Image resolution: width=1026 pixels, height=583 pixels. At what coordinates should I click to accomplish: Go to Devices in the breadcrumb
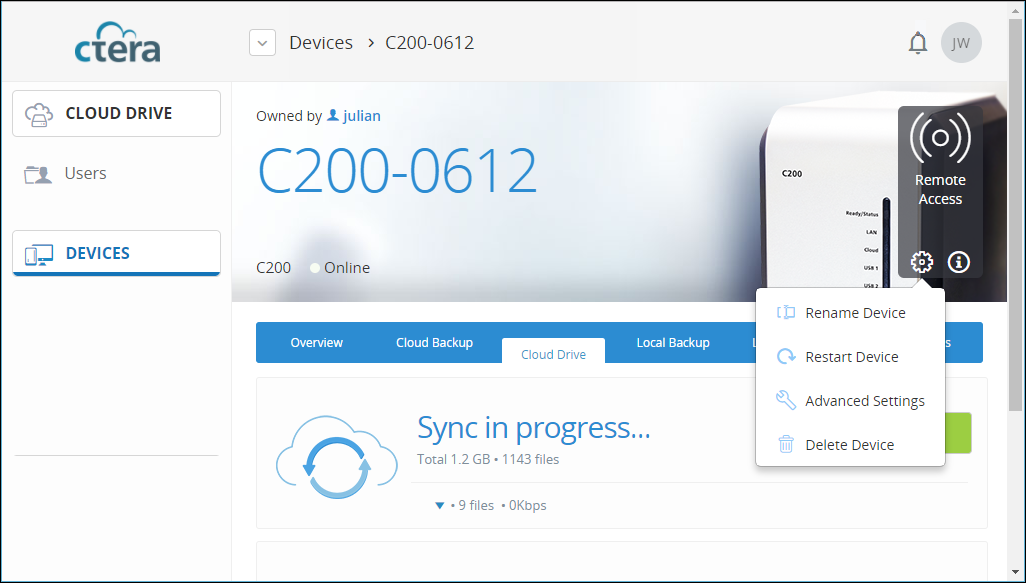[x=321, y=43]
